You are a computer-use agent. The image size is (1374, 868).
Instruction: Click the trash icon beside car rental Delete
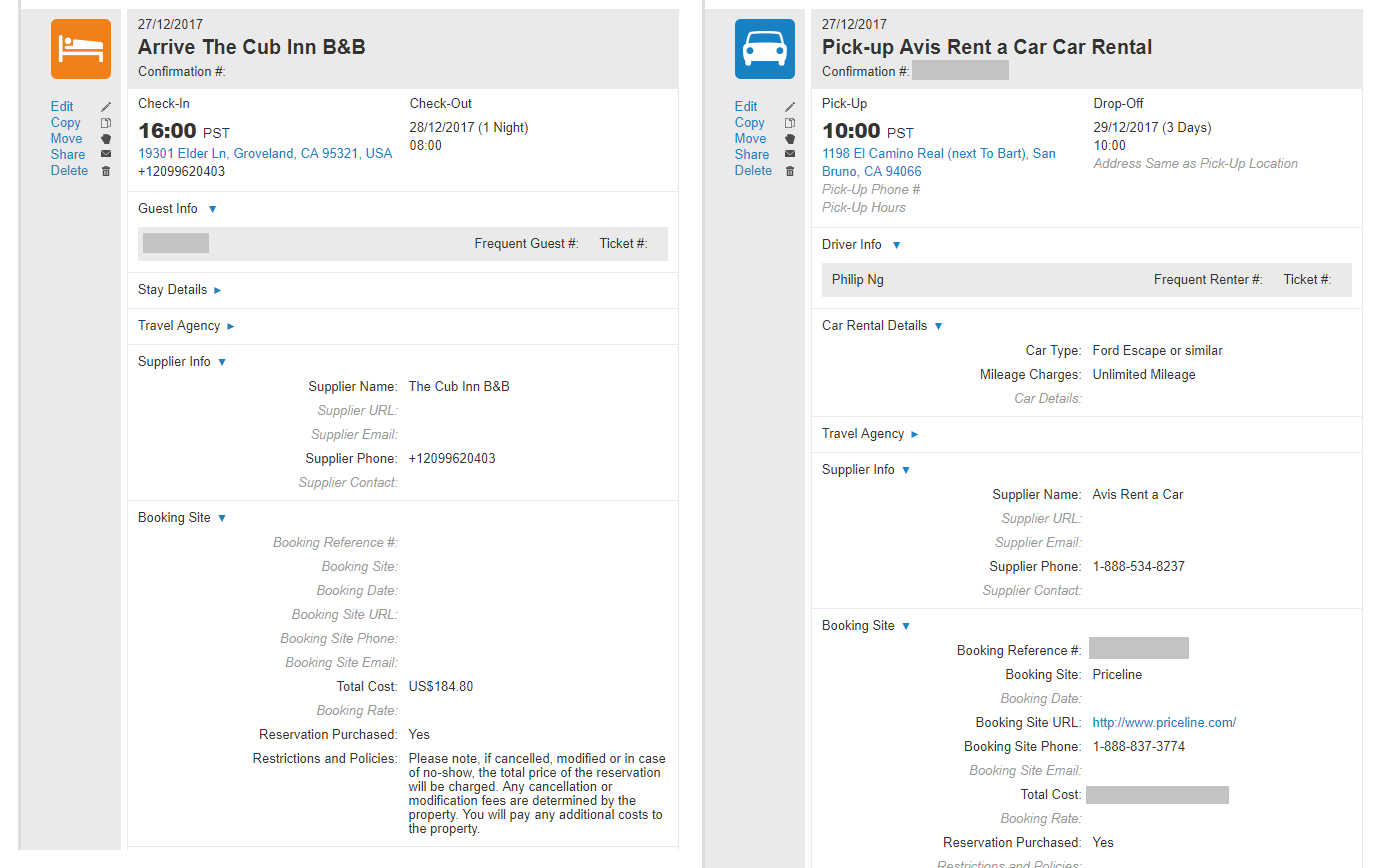pos(790,170)
